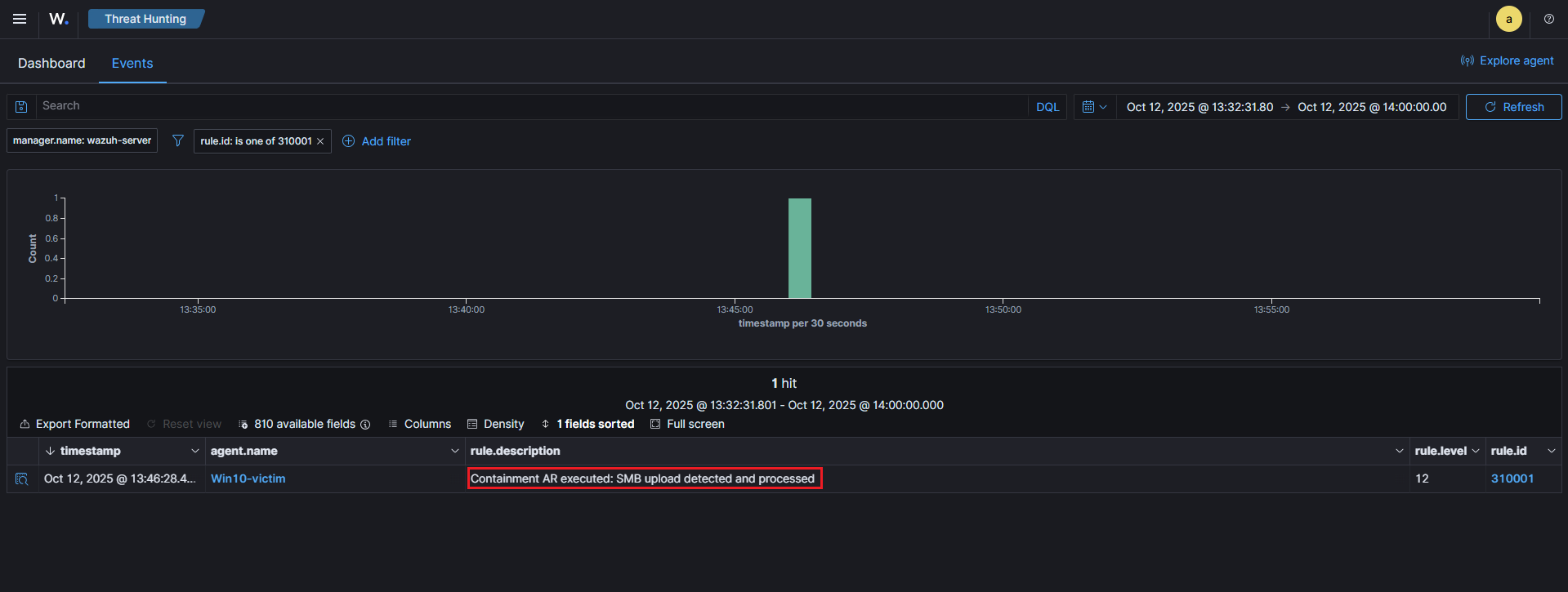The width and height of the screenshot is (1568, 592).
Task: Open the hamburger navigation menu
Action: (20, 19)
